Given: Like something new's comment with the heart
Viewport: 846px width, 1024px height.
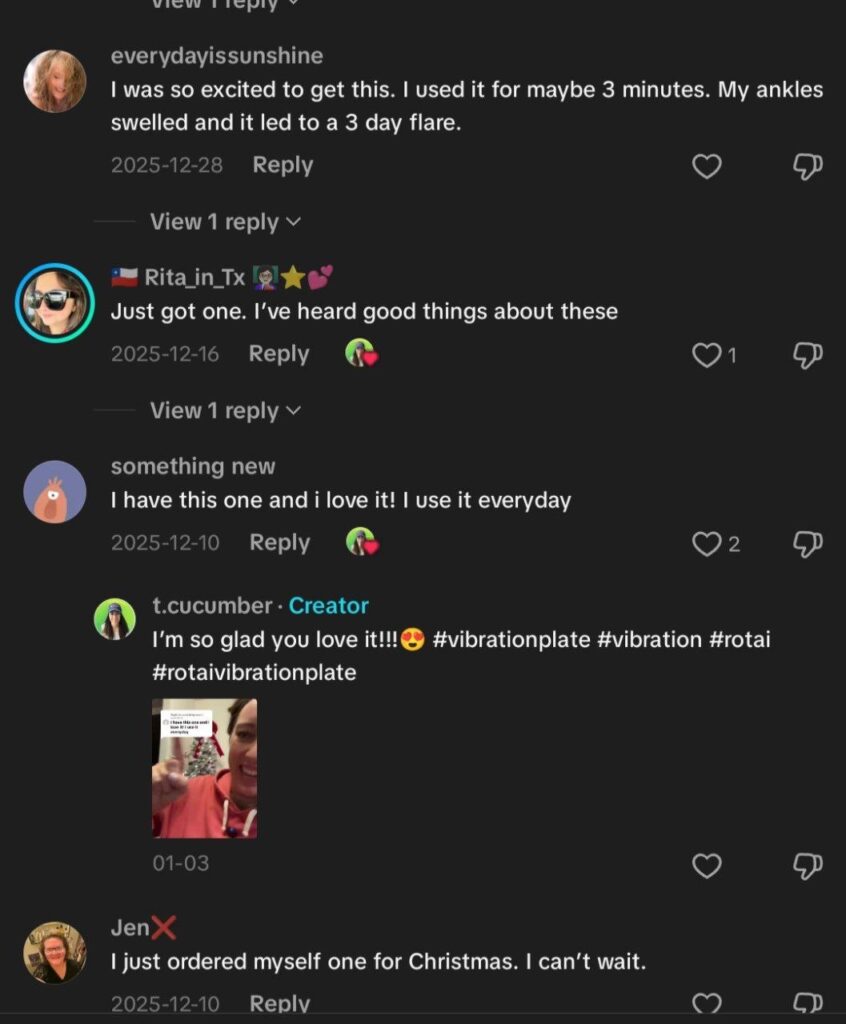Looking at the screenshot, I should coord(707,544).
